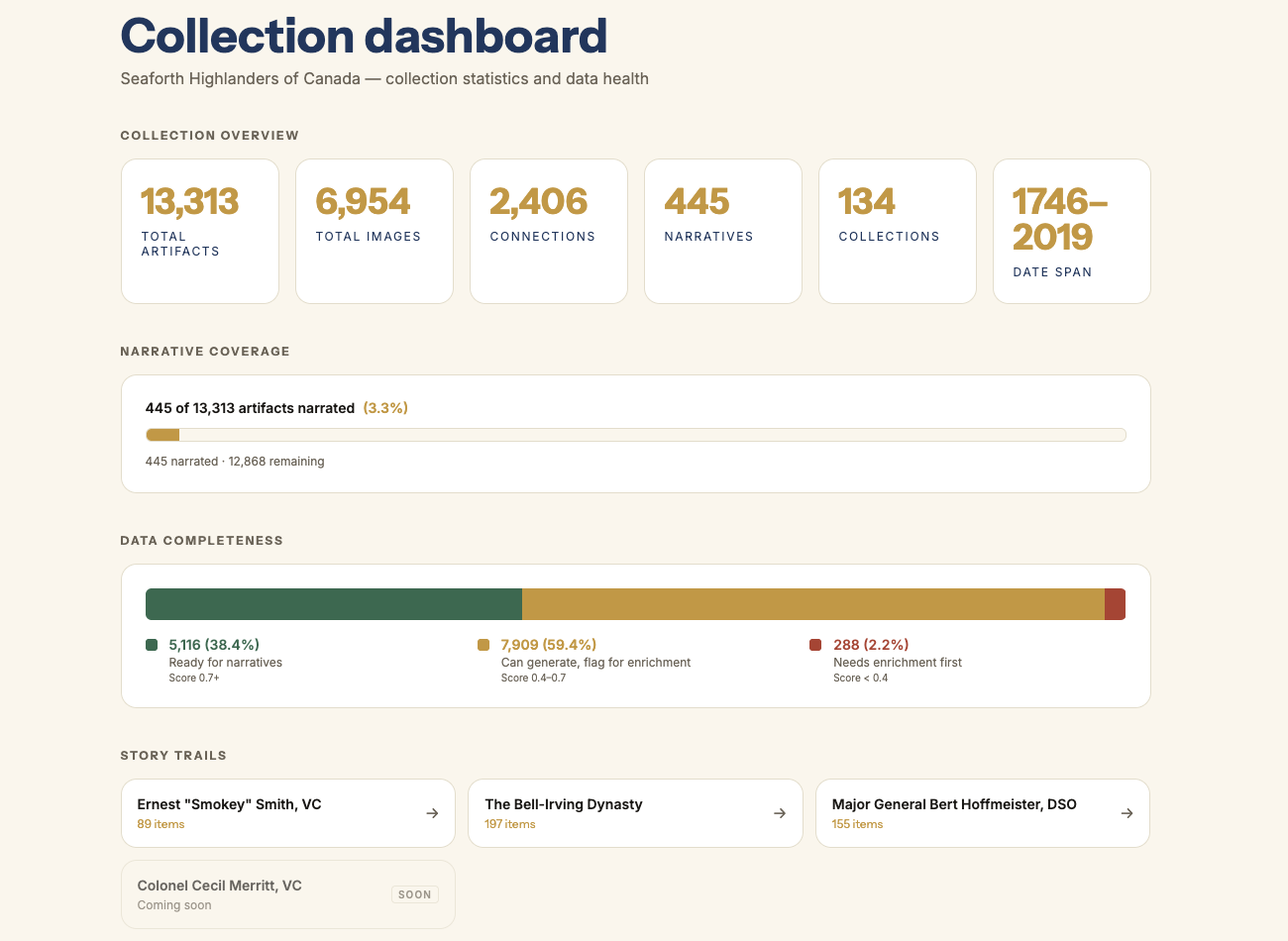The width and height of the screenshot is (1288, 941).
Task: Open the Ernest "Smokey" Smith, VC story trail
Action: (288, 813)
